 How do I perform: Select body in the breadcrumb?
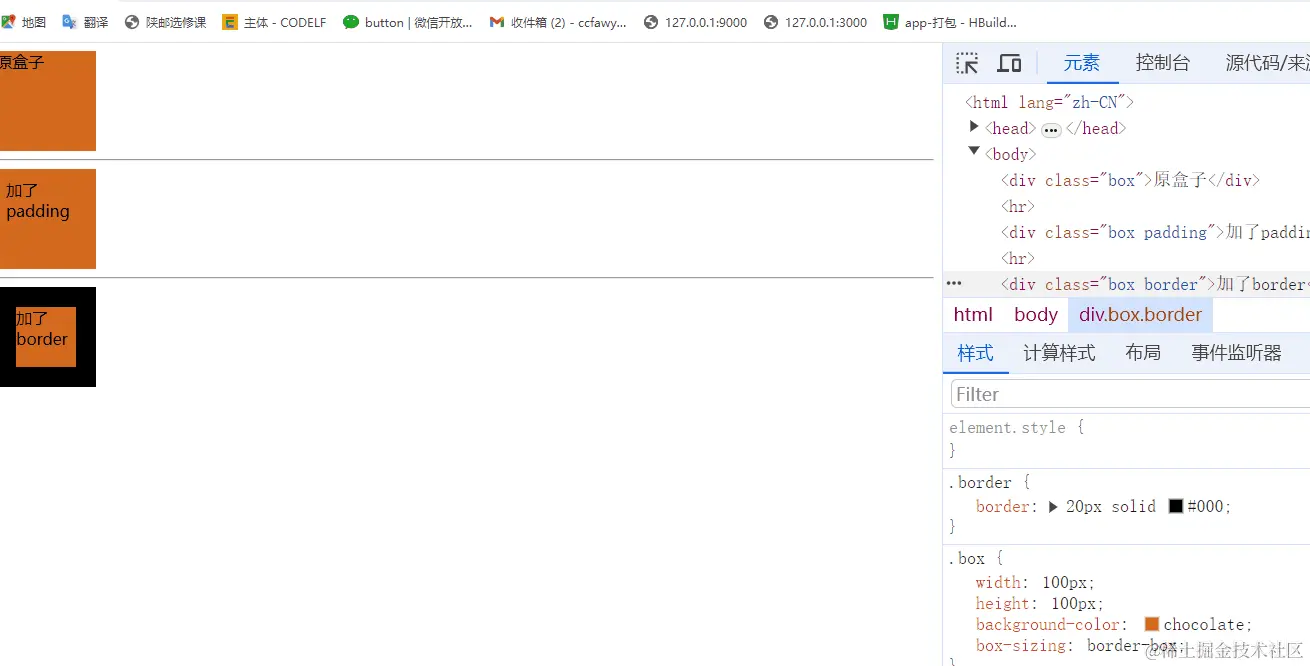tap(1035, 315)
